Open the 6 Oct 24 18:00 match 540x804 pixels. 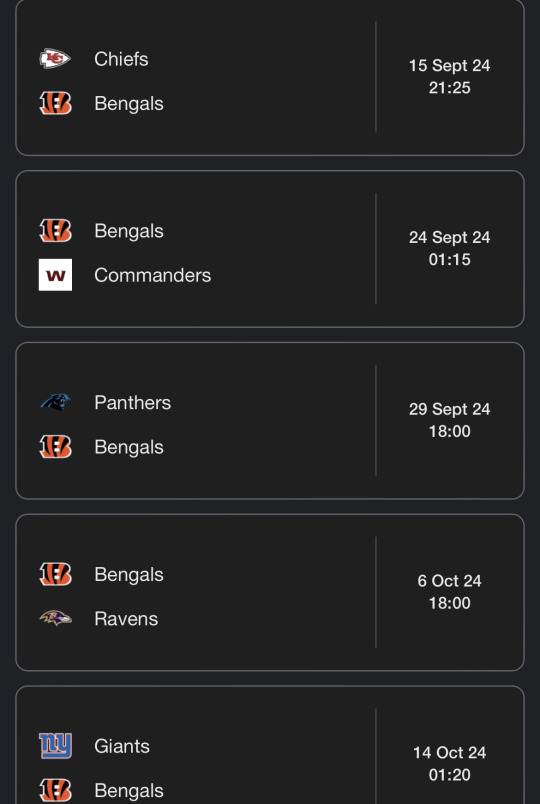[x=270, y=592]
